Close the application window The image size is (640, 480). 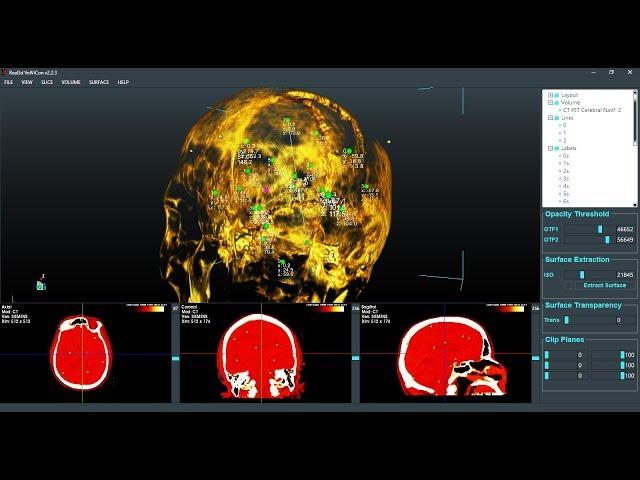pos(629,72)
